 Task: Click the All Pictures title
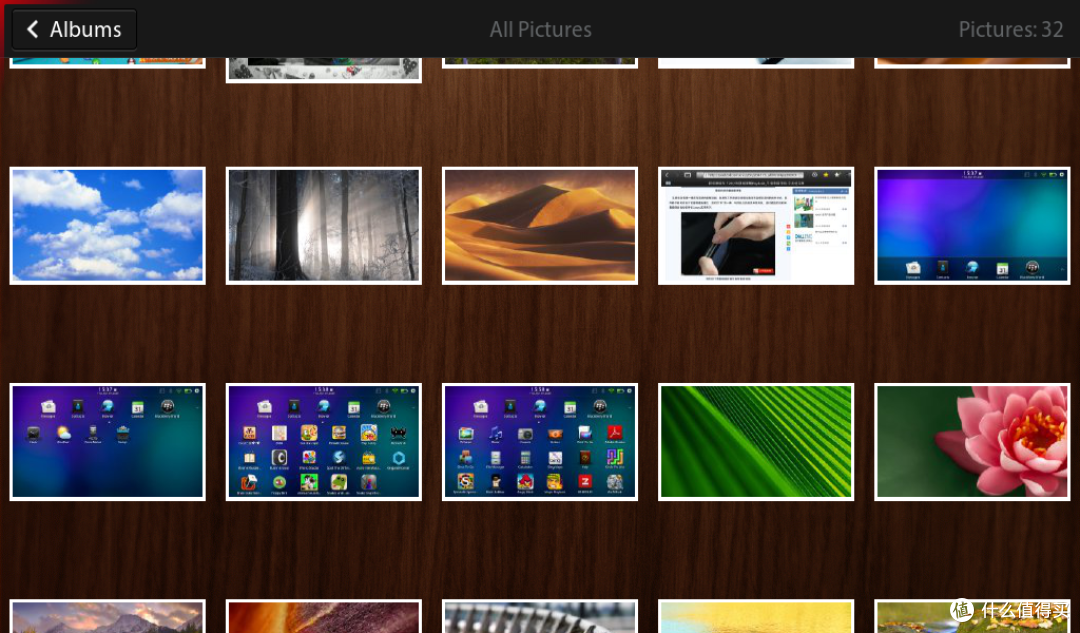[541, 29]
